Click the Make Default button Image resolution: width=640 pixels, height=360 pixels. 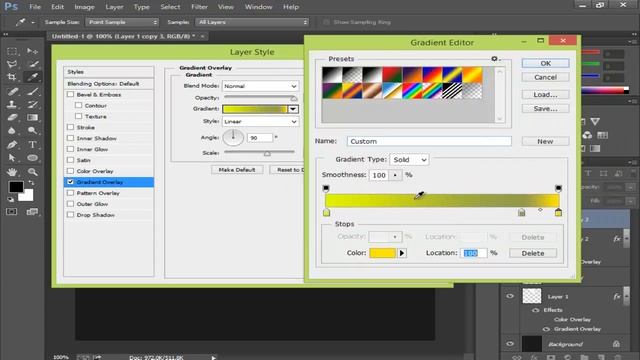click(237, 170)
